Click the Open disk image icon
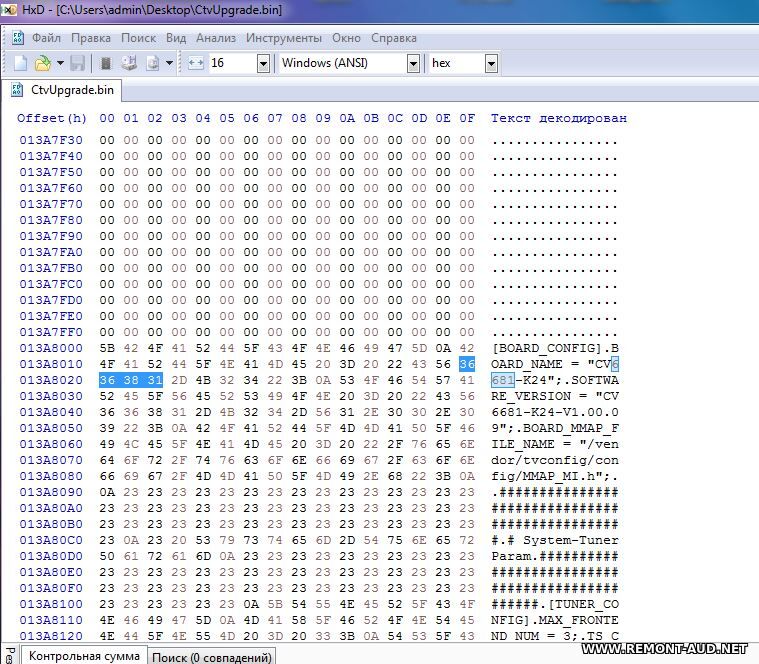Image resolution: width=759 pixels, height=664 pixels. coord(153,63)
